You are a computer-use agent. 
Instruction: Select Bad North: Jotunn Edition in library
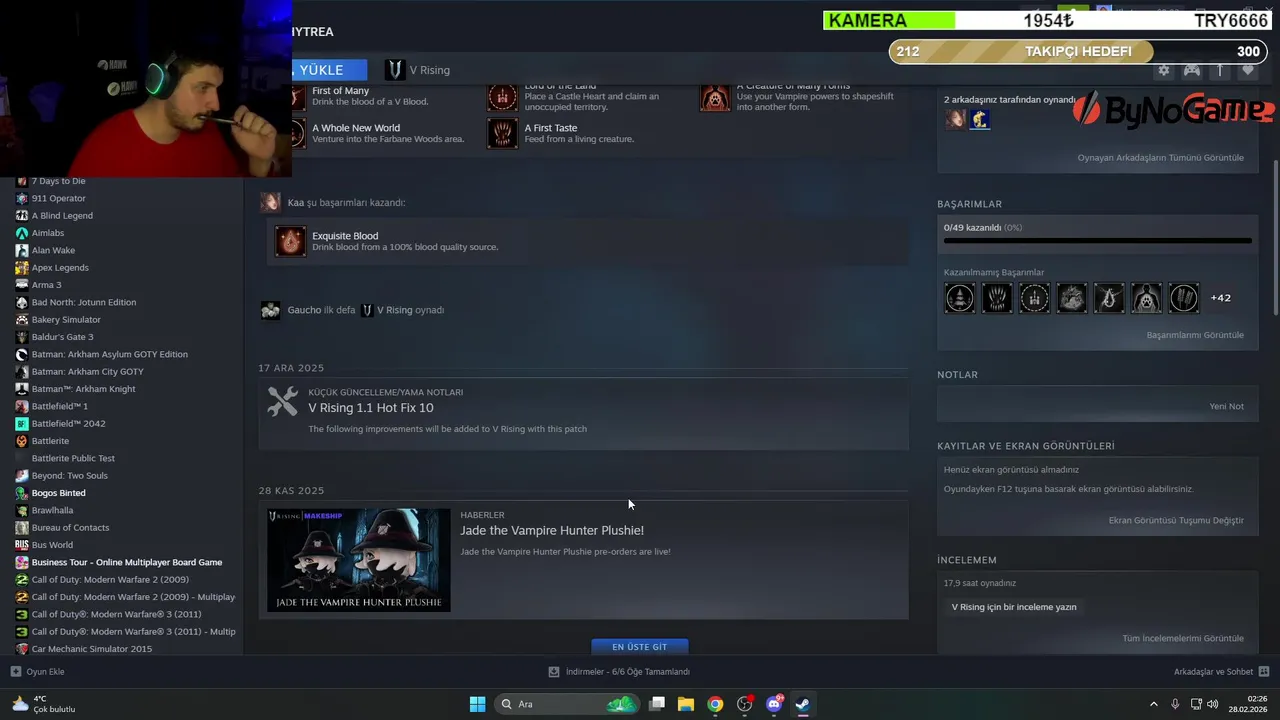(x=84, y=302)
